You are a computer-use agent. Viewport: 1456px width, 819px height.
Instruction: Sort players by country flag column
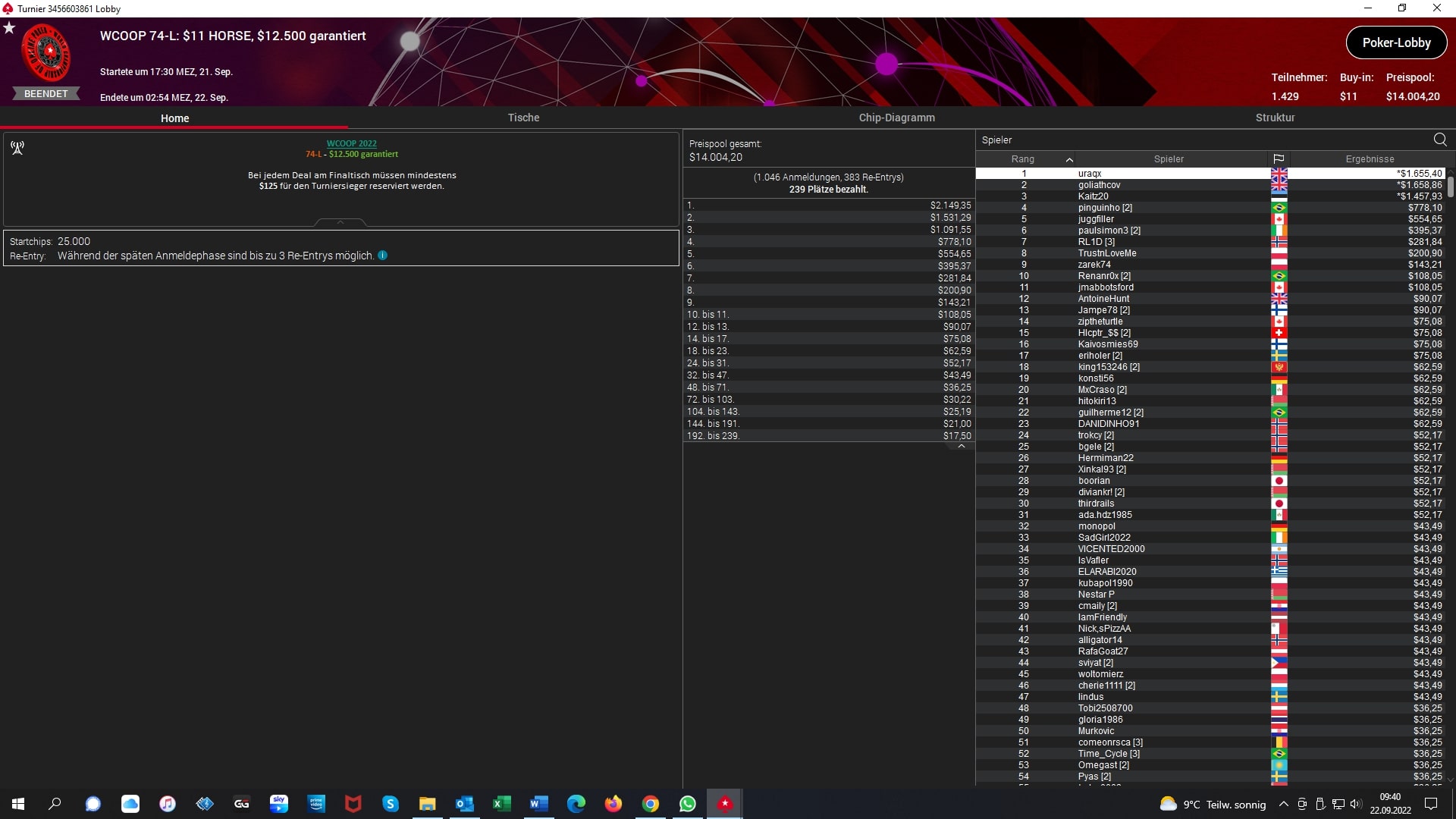click(x=1279, y=159)
